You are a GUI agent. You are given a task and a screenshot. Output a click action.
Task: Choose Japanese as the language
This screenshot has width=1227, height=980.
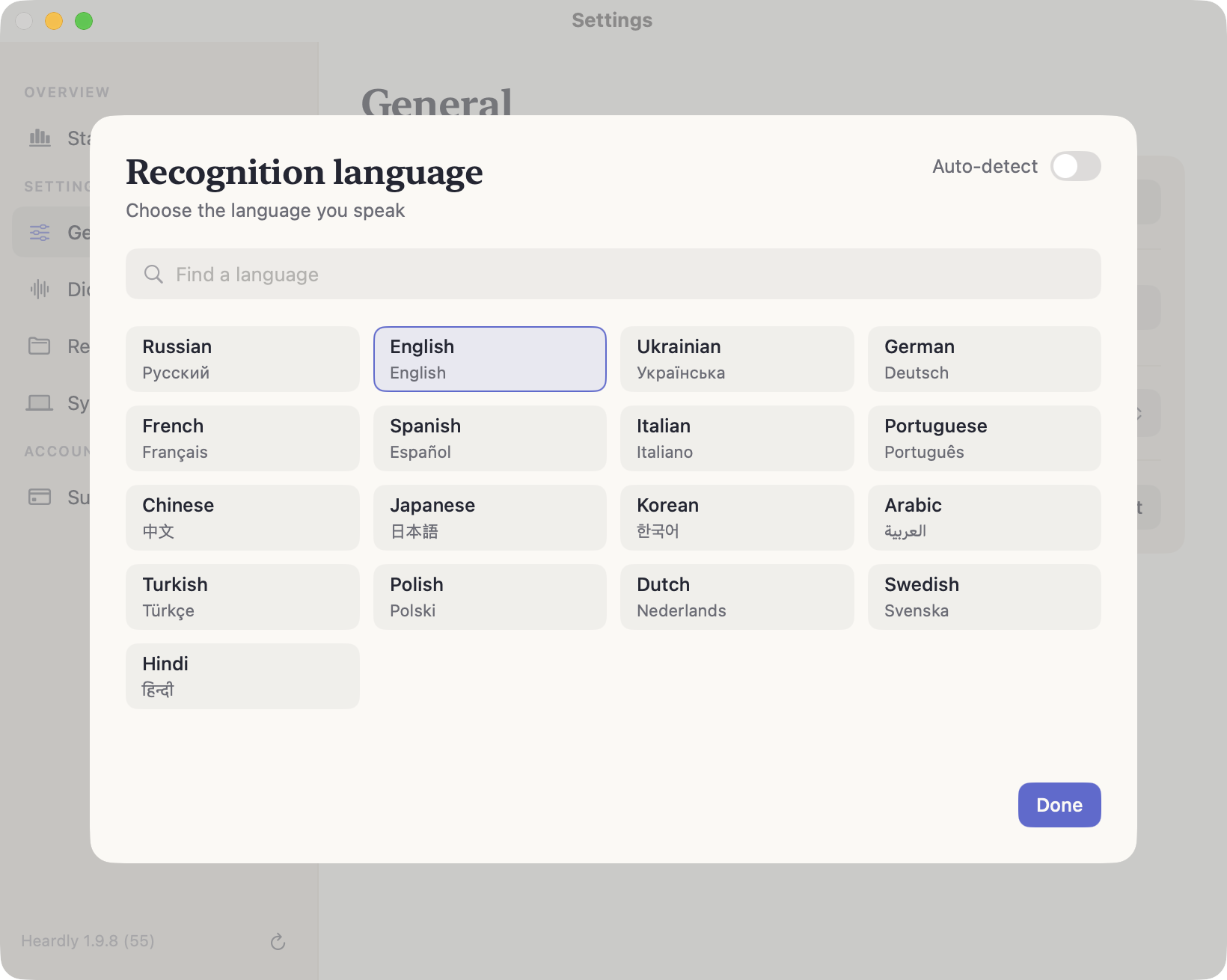click(490, 518)
